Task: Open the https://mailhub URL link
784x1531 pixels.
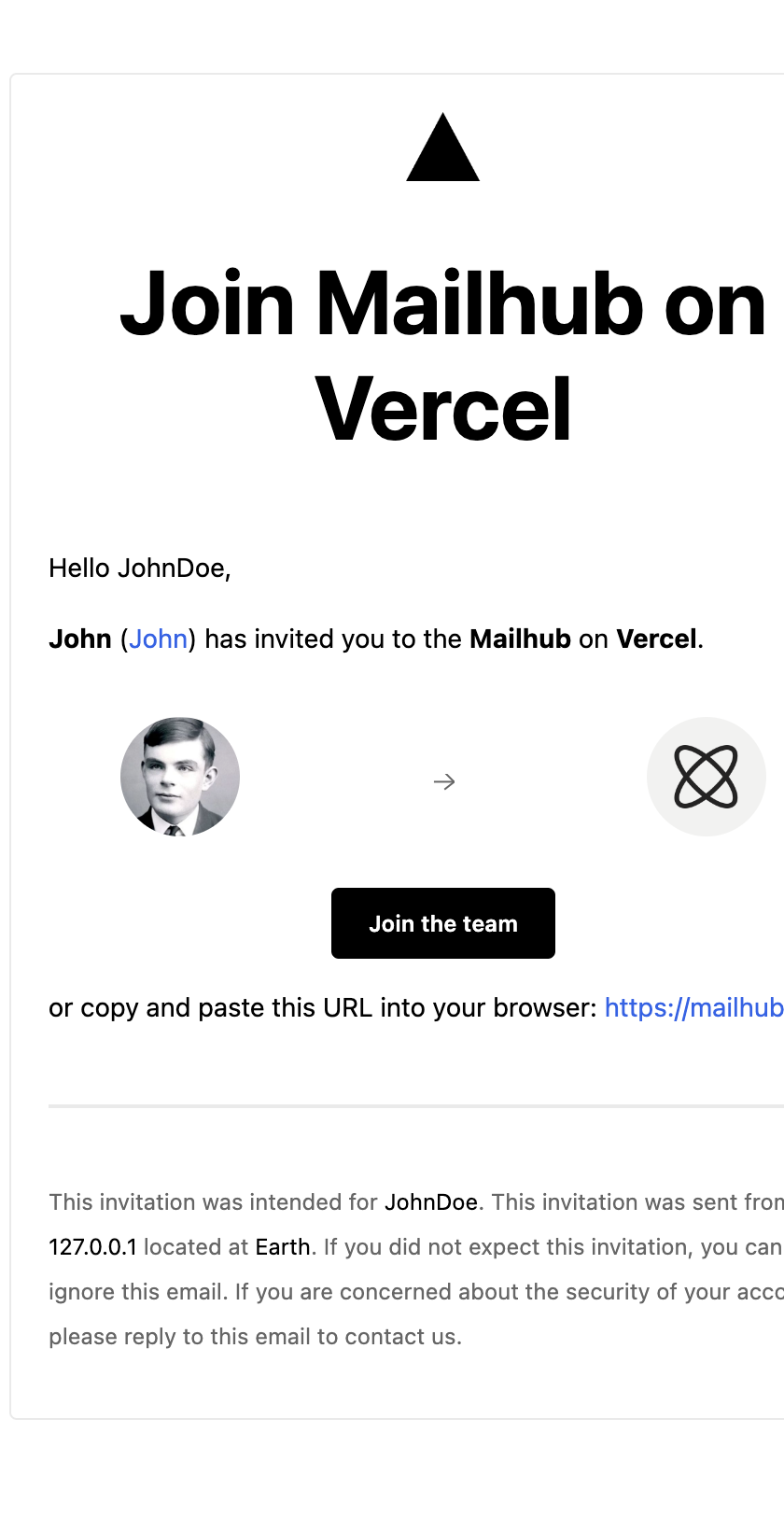Action: (693, 1007)
